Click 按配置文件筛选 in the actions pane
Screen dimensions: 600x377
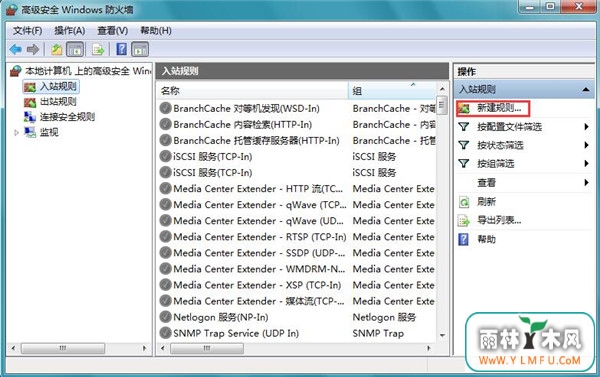pos(509,127)
